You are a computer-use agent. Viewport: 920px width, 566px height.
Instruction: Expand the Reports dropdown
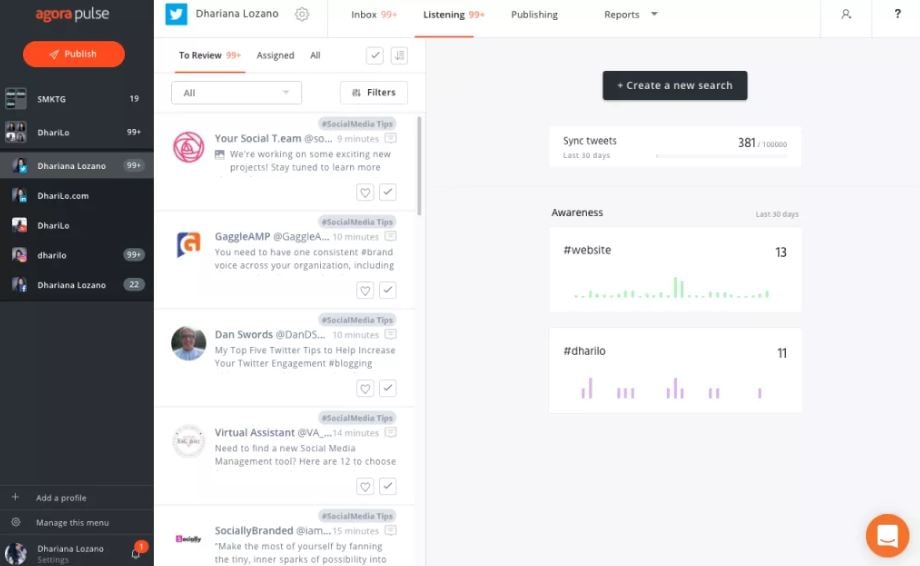point(631,15)
